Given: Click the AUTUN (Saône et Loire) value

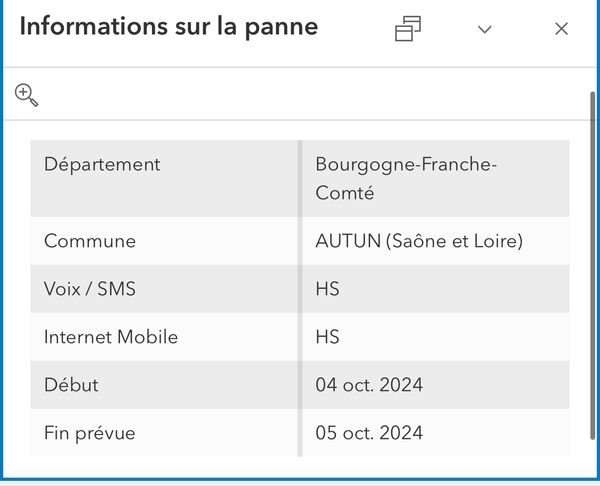Looking at the screenshot, I should pos(419,241).
